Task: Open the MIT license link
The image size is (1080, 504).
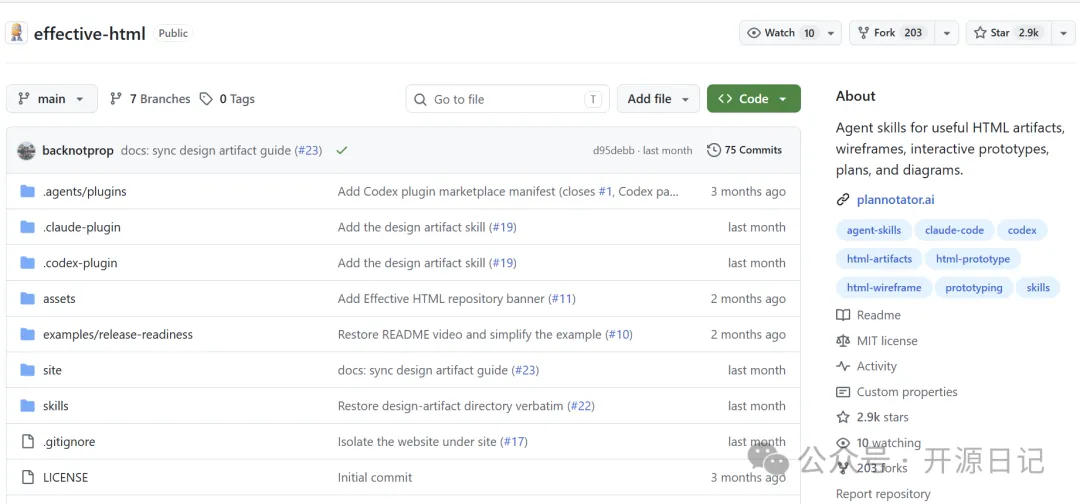Action: (x=887, y=341)
